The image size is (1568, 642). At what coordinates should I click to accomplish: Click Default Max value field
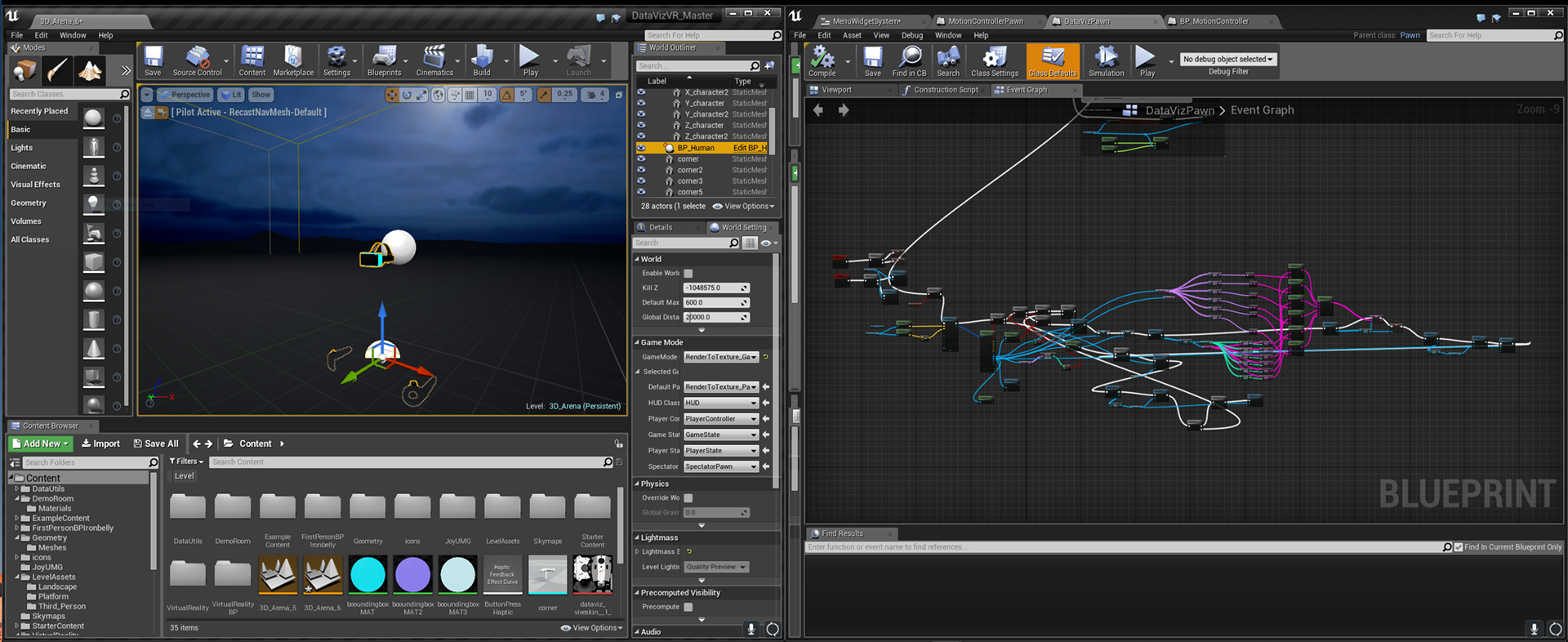pos(716,302)
